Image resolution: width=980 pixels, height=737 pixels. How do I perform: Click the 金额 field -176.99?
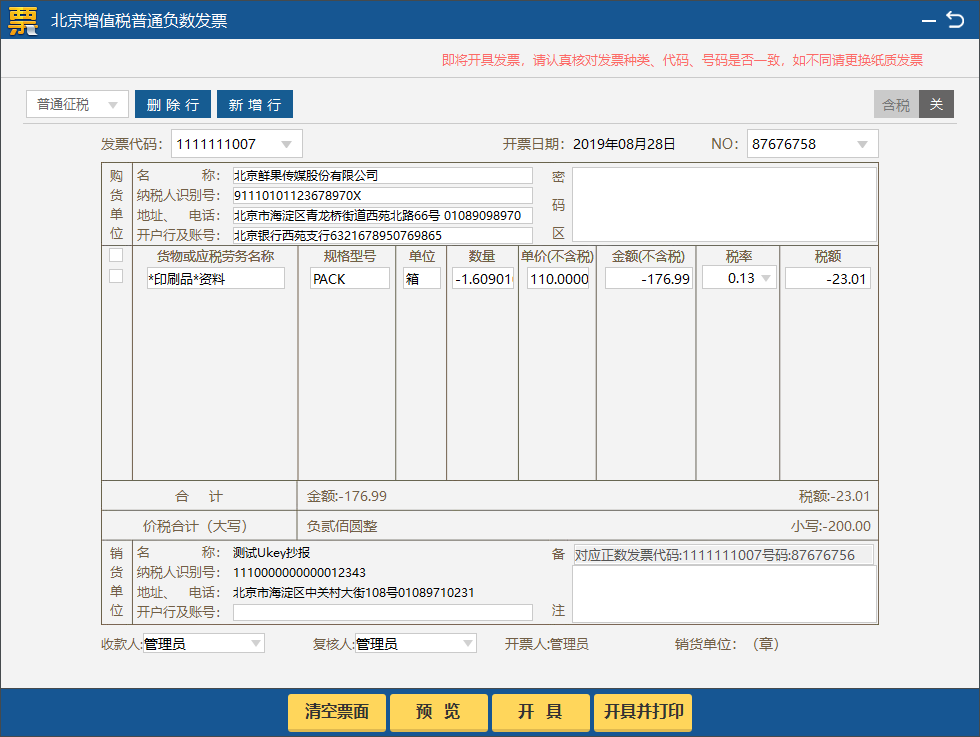pos(649,279)
